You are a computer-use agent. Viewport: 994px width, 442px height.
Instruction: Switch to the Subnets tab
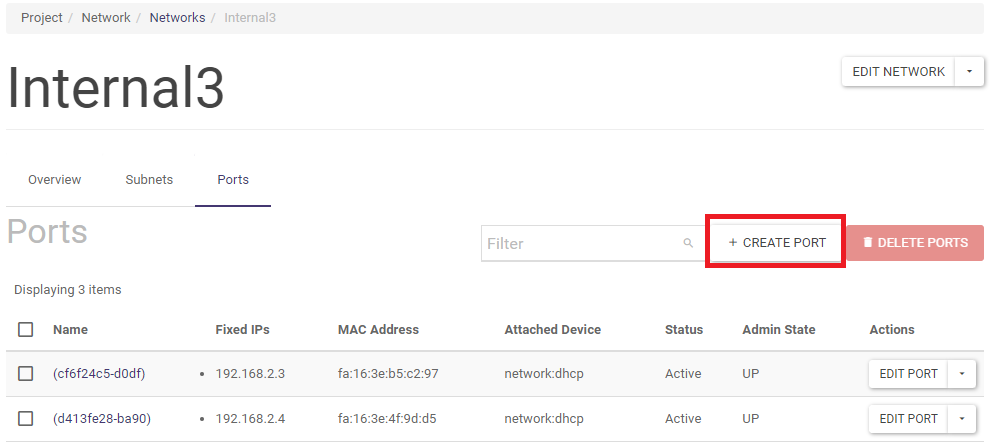(x=149, y=180)
